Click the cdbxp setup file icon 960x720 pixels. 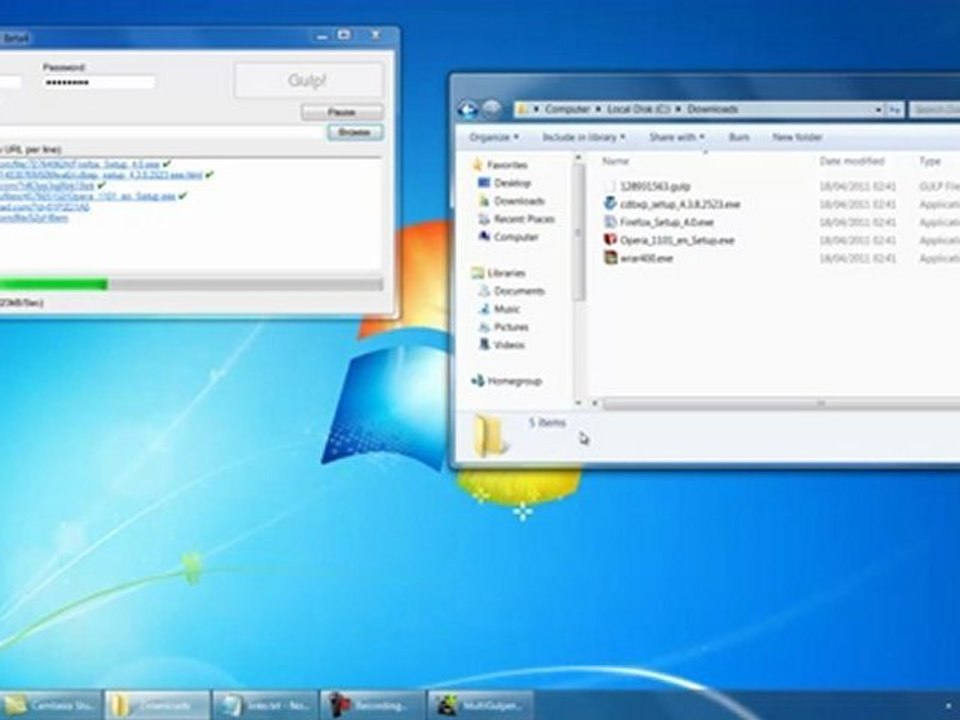(610, 203)
